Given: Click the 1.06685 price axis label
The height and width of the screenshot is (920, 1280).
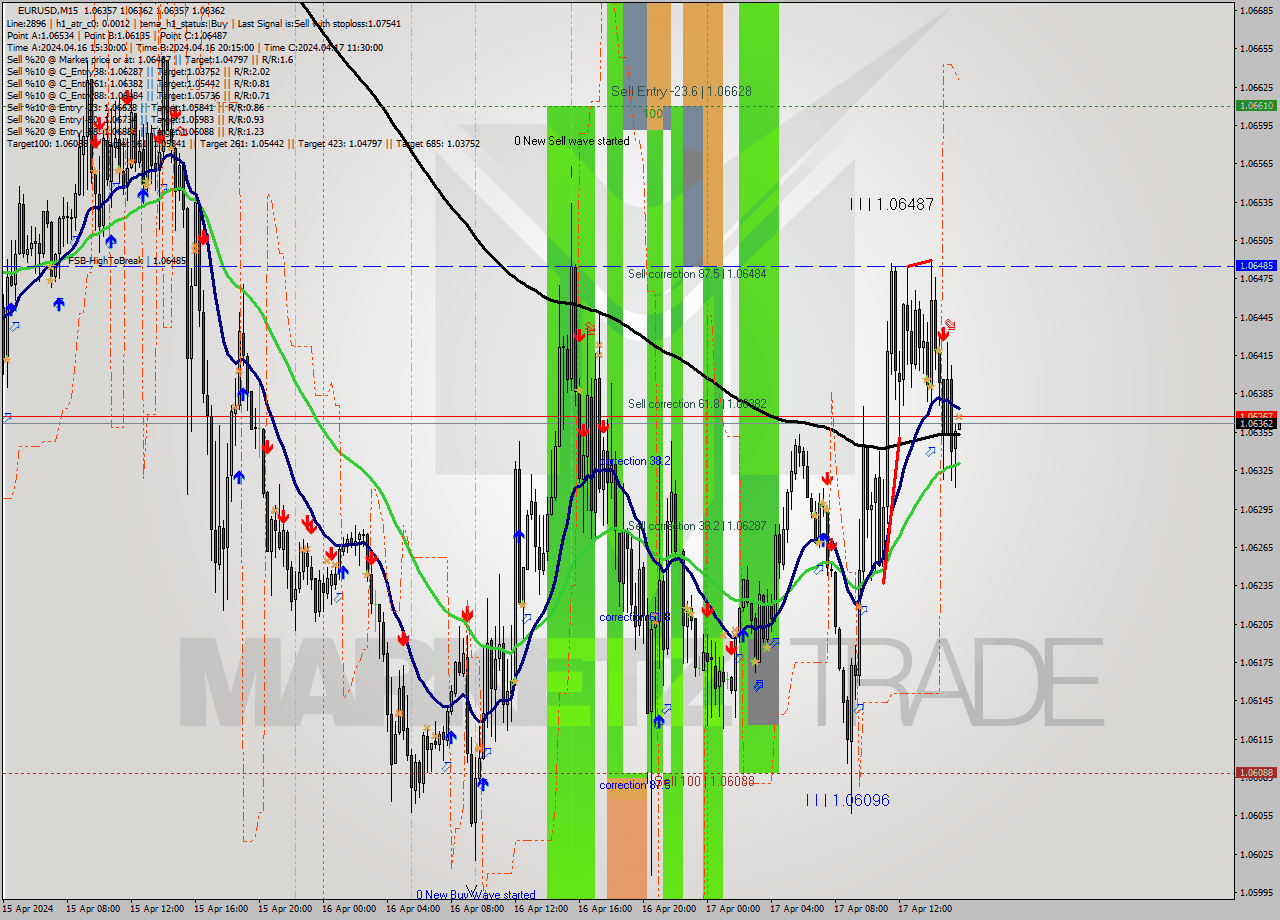Looking at the screenshot, I should pyautogui.click(x=1256, y=10).
